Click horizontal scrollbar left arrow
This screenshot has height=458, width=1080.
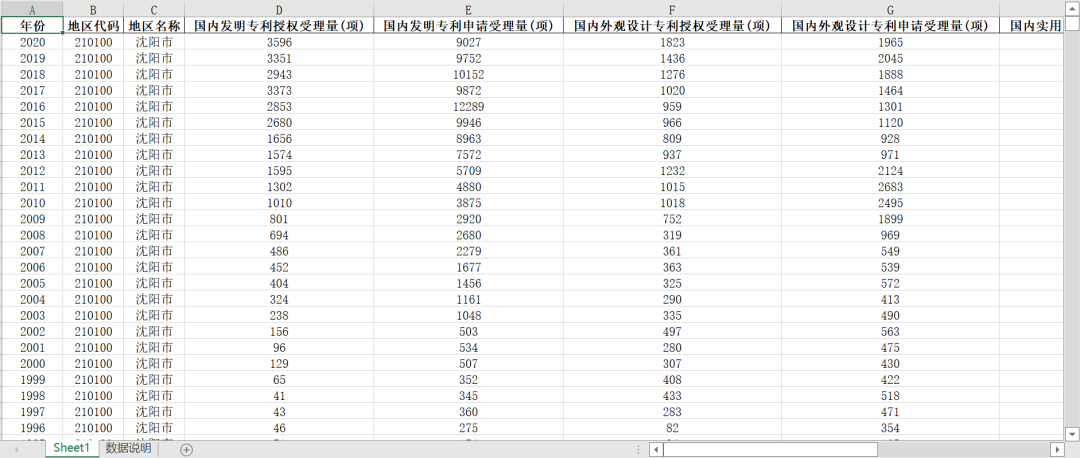(x=656, y=450)
